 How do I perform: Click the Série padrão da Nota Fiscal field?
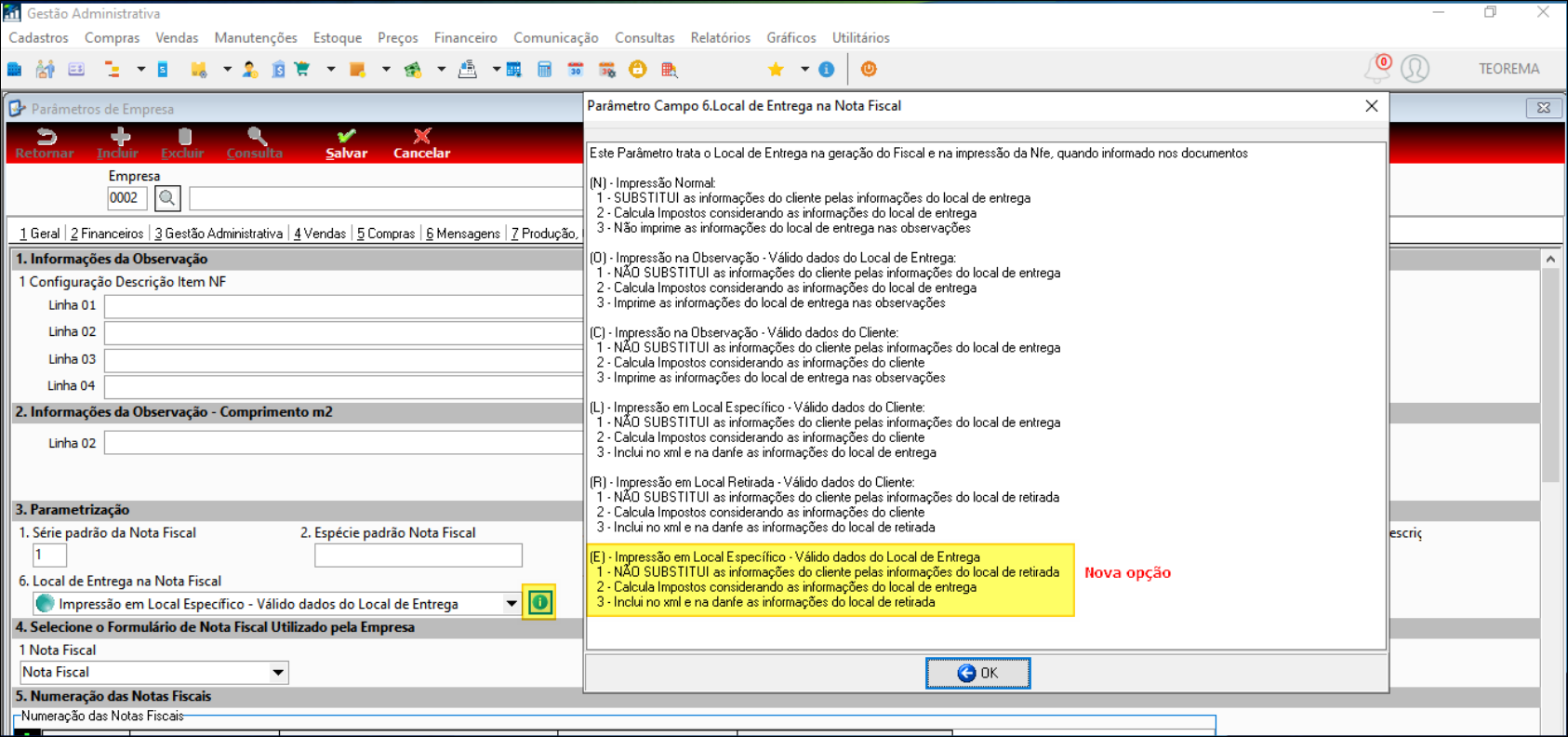tap(49, 555)
